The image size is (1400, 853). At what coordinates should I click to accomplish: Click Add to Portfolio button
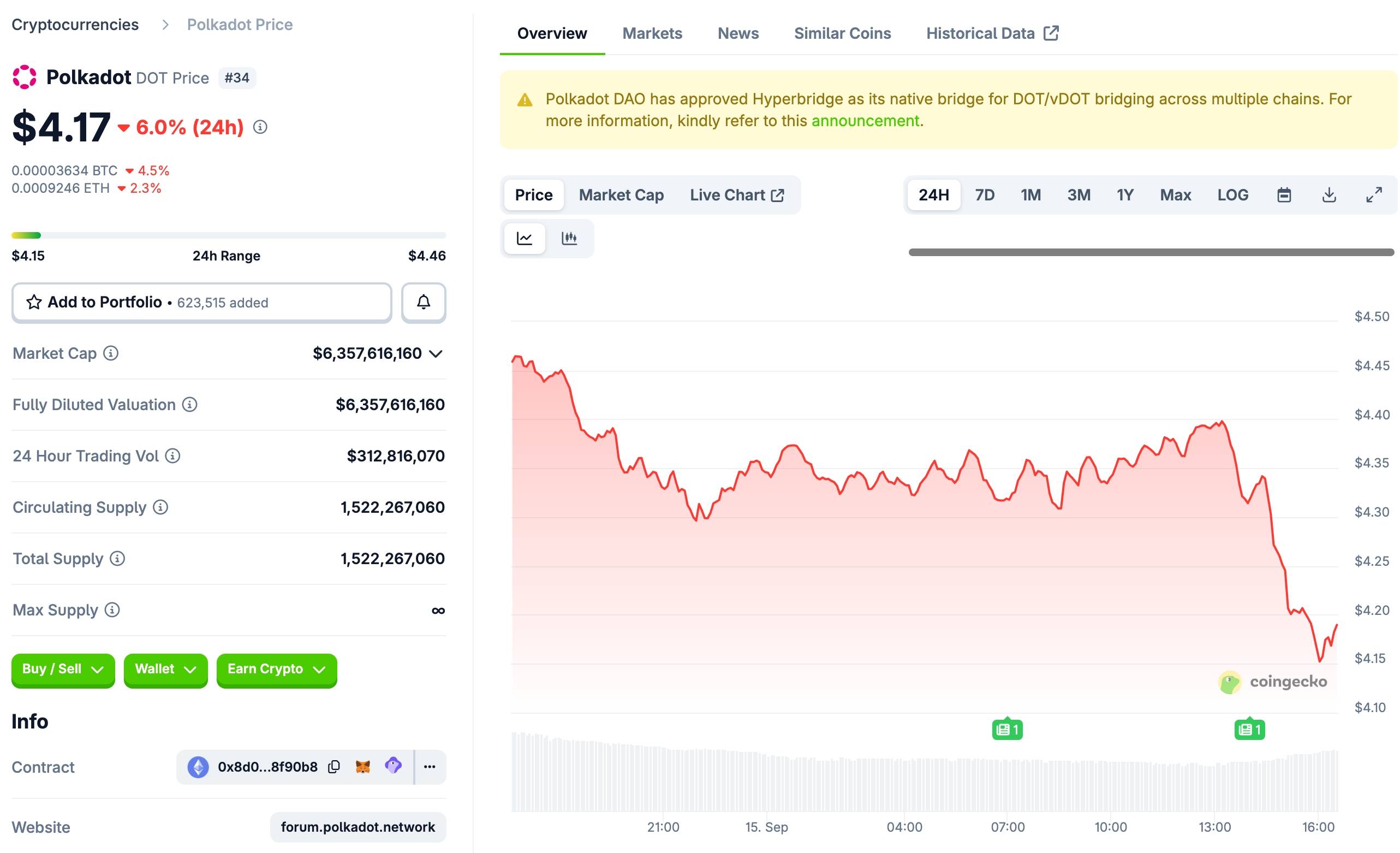tap(202, 302)
